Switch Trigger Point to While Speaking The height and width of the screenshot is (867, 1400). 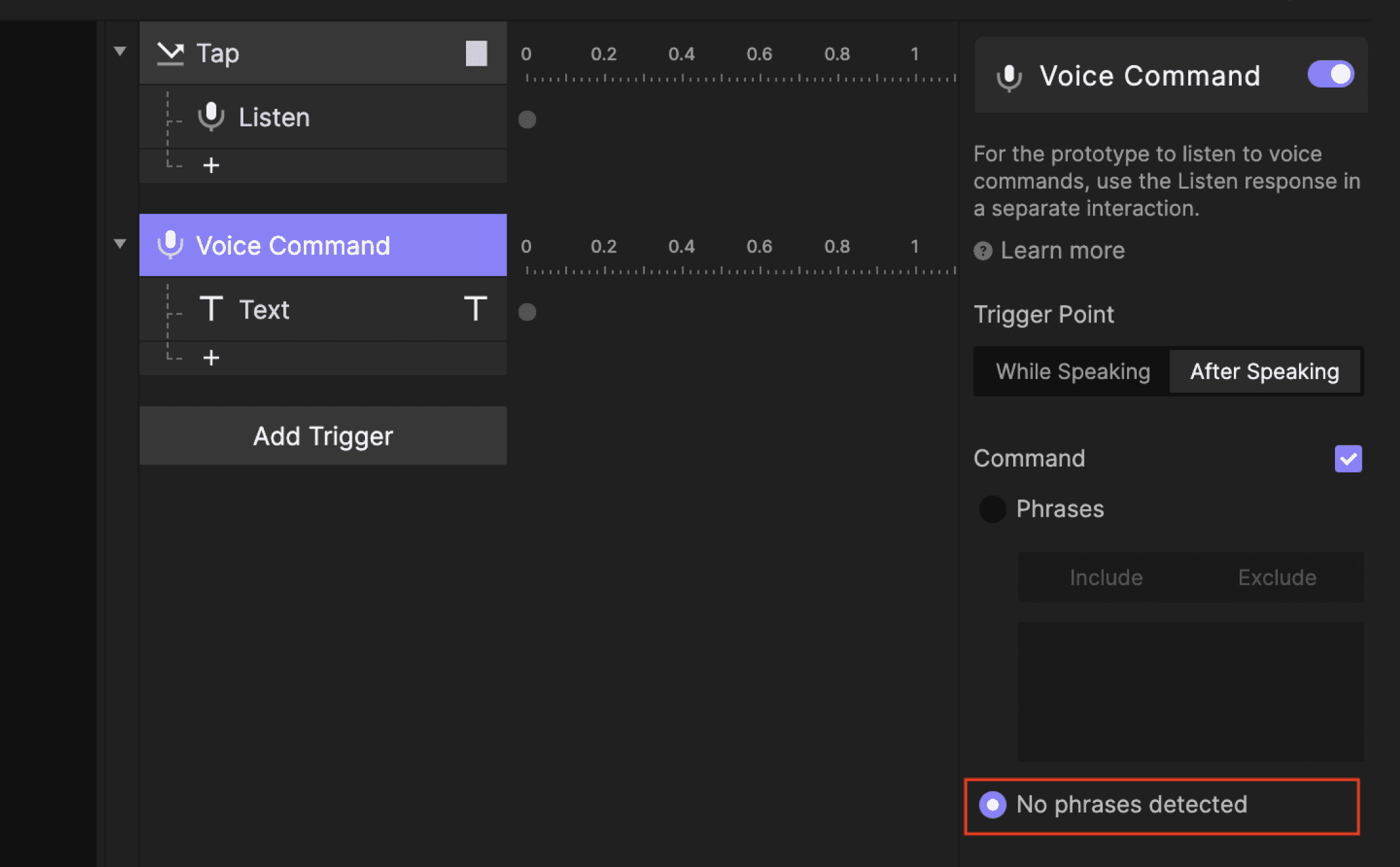click(1072, 371)
